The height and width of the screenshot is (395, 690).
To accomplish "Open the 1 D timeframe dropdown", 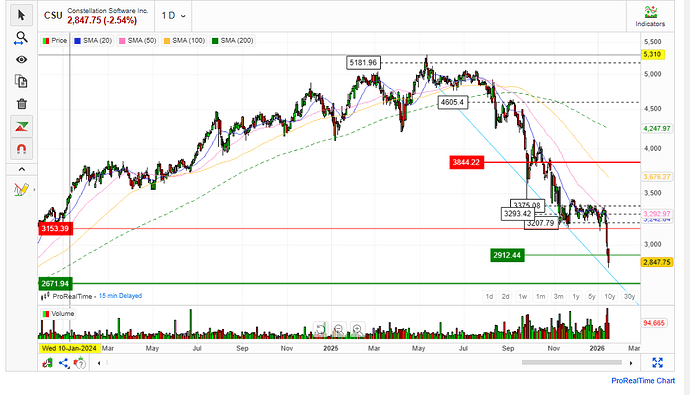I will 173,16.
